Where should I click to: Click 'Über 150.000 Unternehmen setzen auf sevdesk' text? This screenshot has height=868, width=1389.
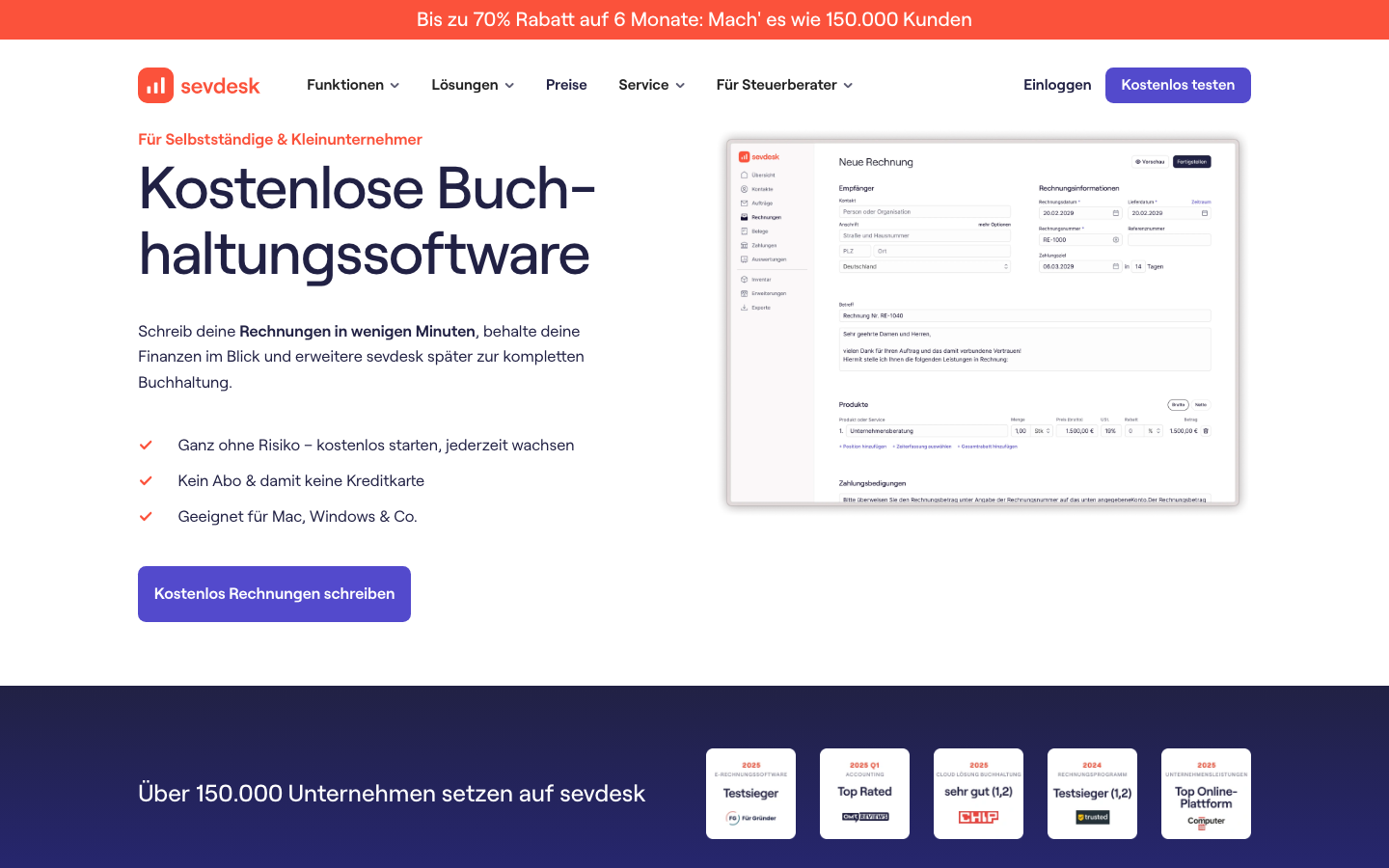pyautogui.click(x=392, y=794)
